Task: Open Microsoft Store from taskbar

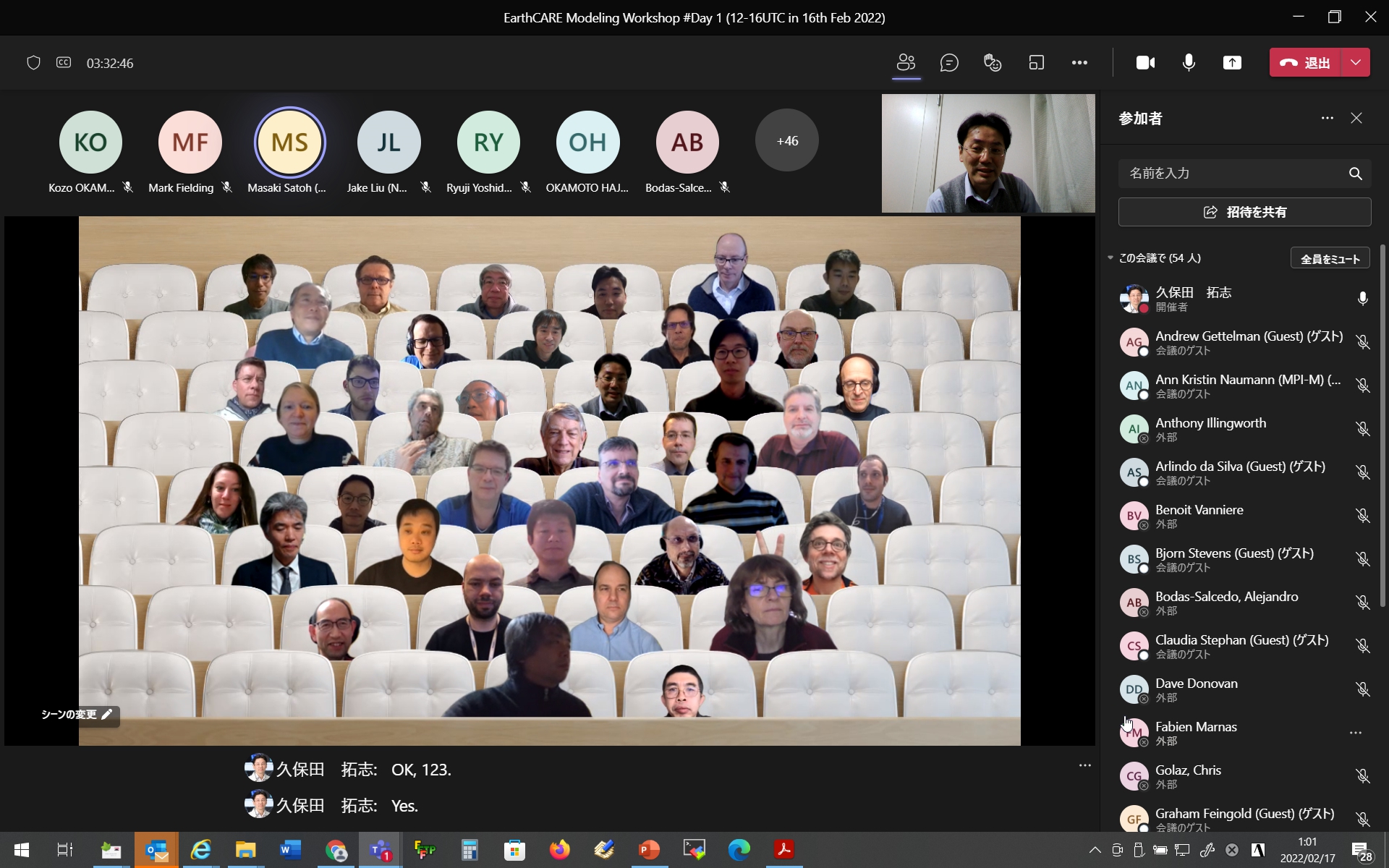Action: [514, 850]
